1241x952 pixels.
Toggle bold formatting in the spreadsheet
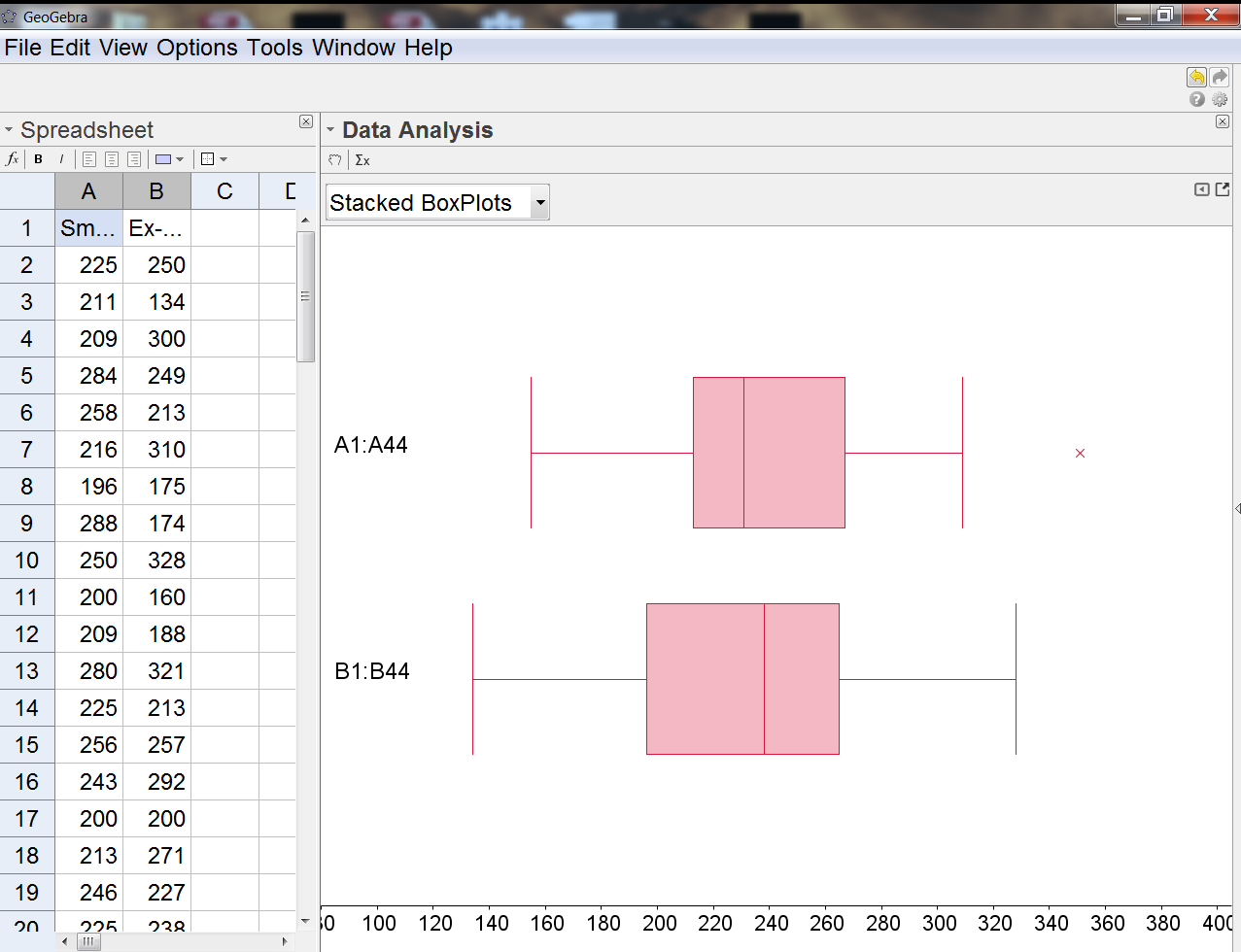(x=39, y=159)
